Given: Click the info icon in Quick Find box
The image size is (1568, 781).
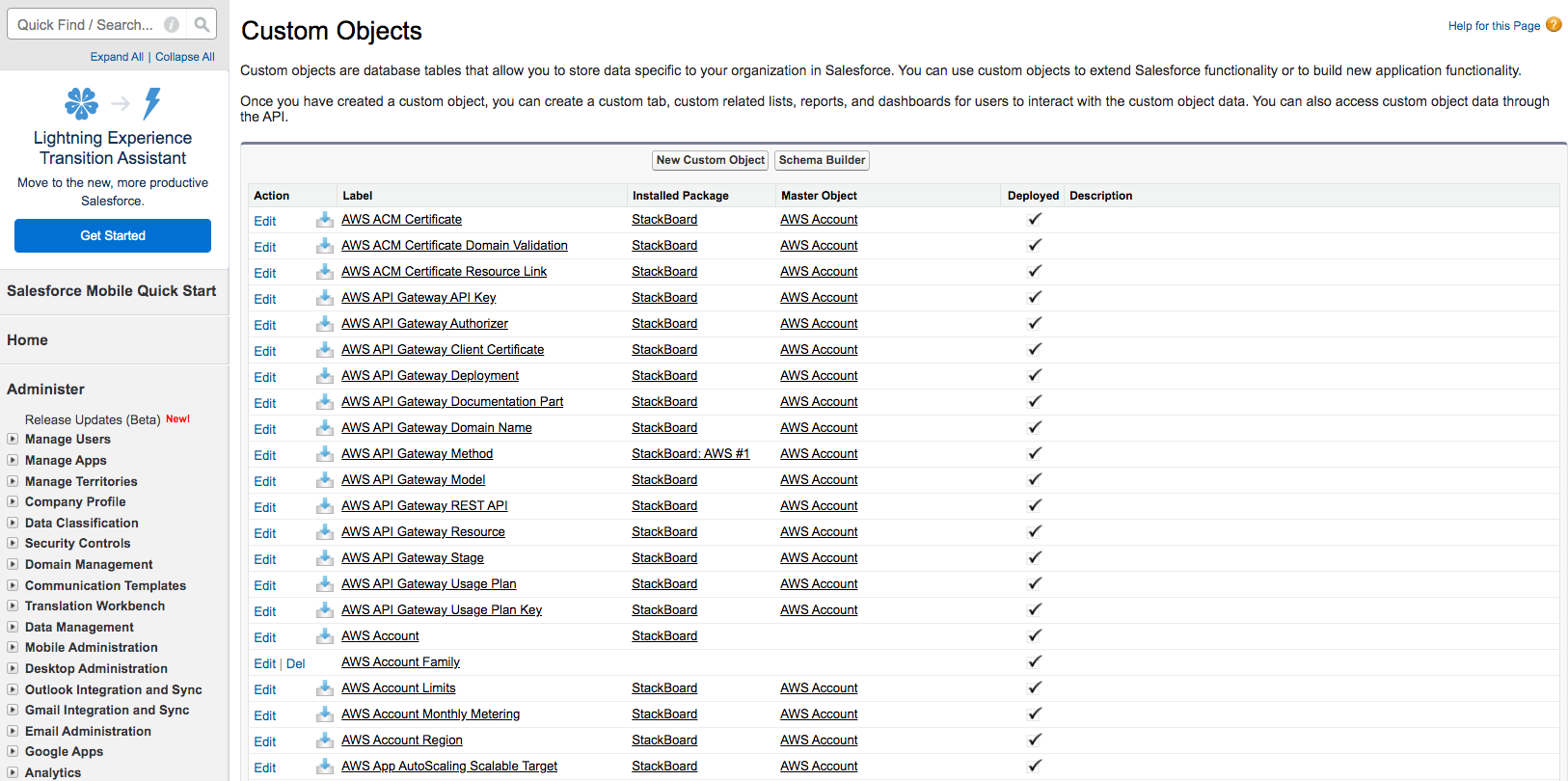Looking at the screenshot, I should point(172,25).
